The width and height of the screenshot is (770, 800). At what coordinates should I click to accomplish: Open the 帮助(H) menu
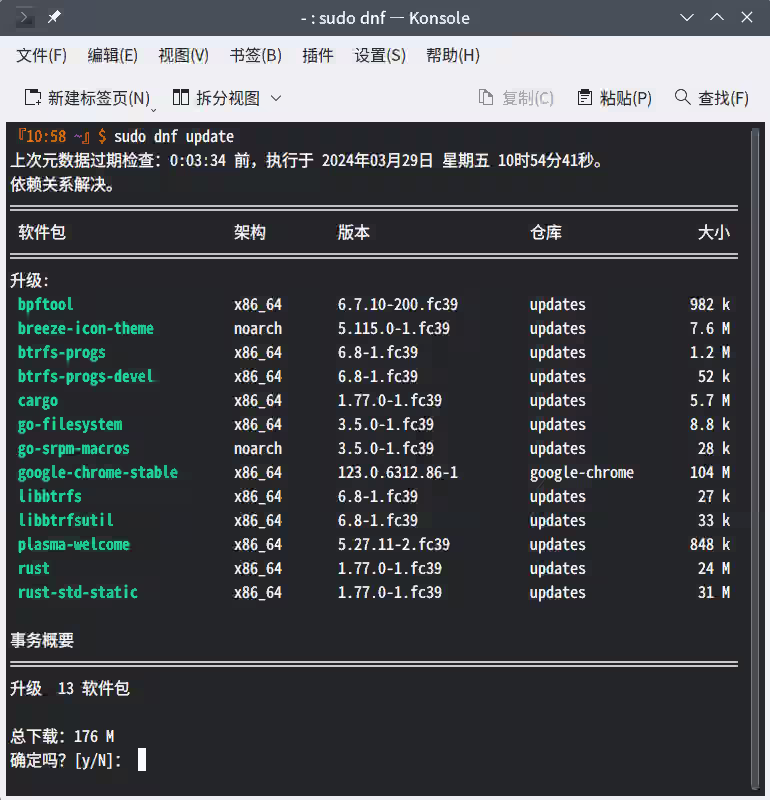(x=453, y=56)
